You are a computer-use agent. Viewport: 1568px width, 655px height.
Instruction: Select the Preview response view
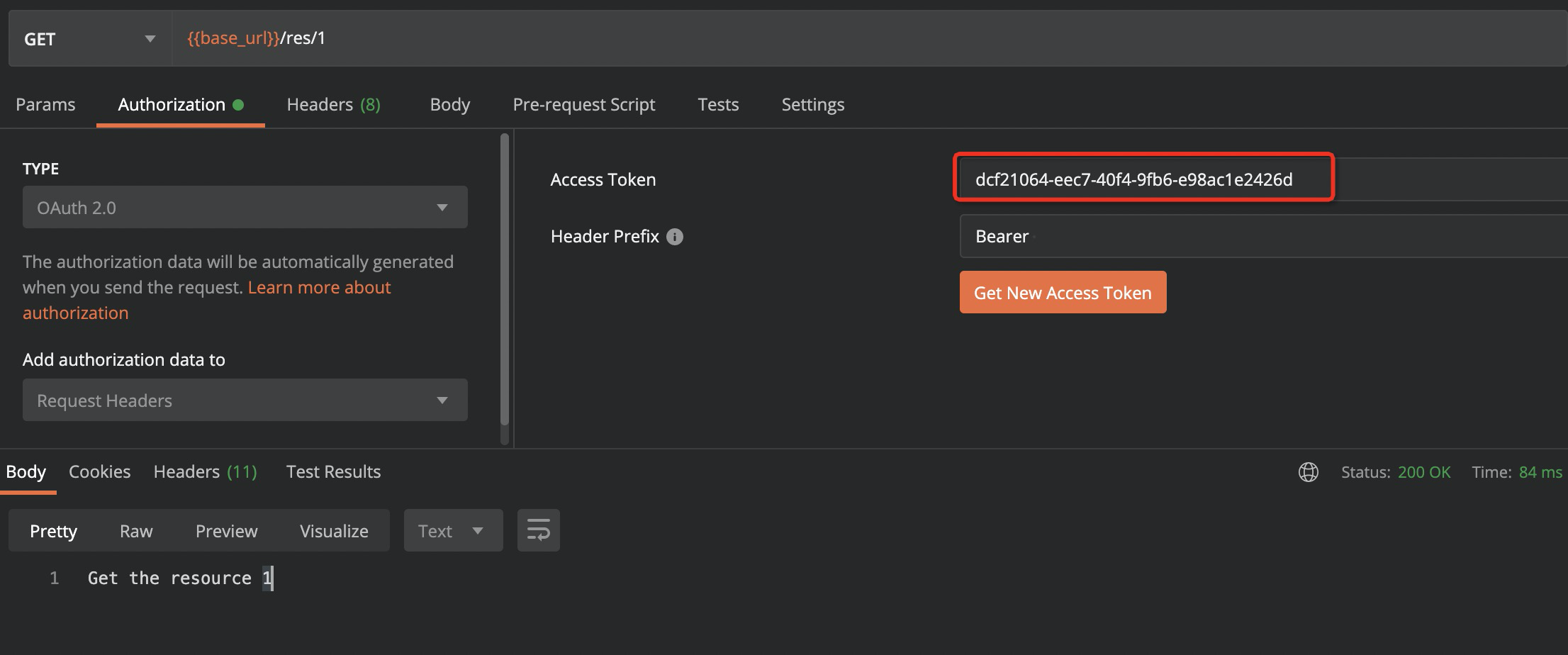click(226, 531)
